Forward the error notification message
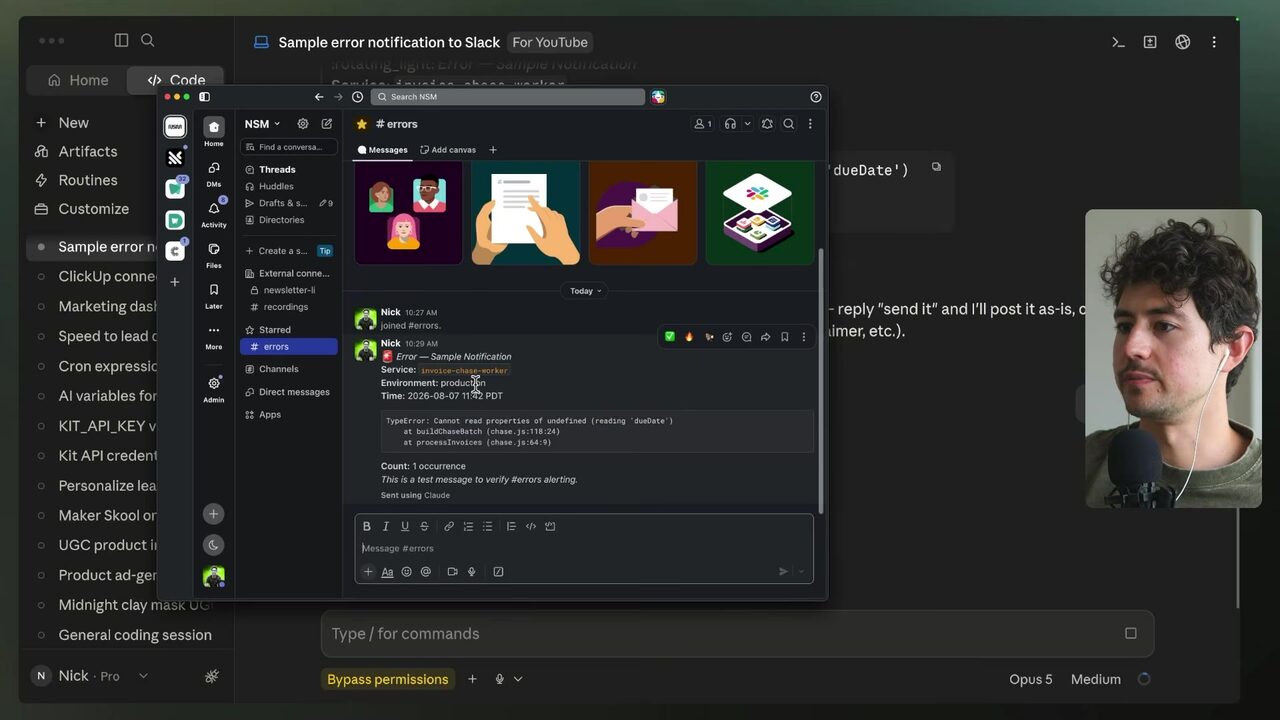Viewport: 1280px width, 720px height. (x=765, y=337)
